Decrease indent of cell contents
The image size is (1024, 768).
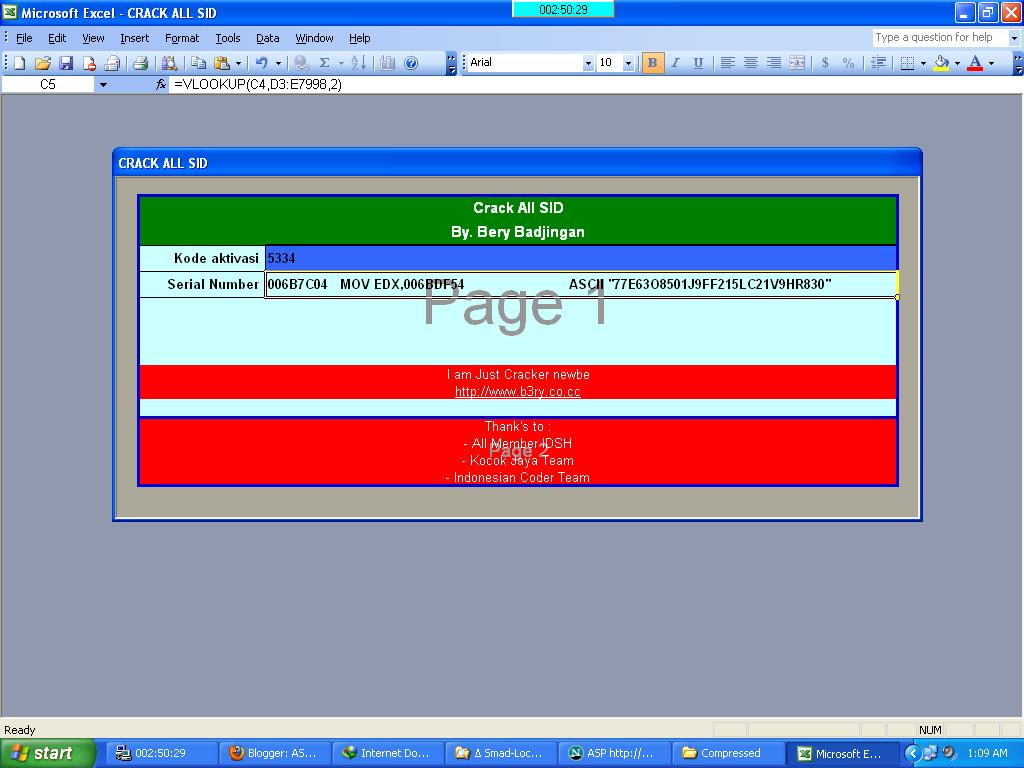[878, 63]
